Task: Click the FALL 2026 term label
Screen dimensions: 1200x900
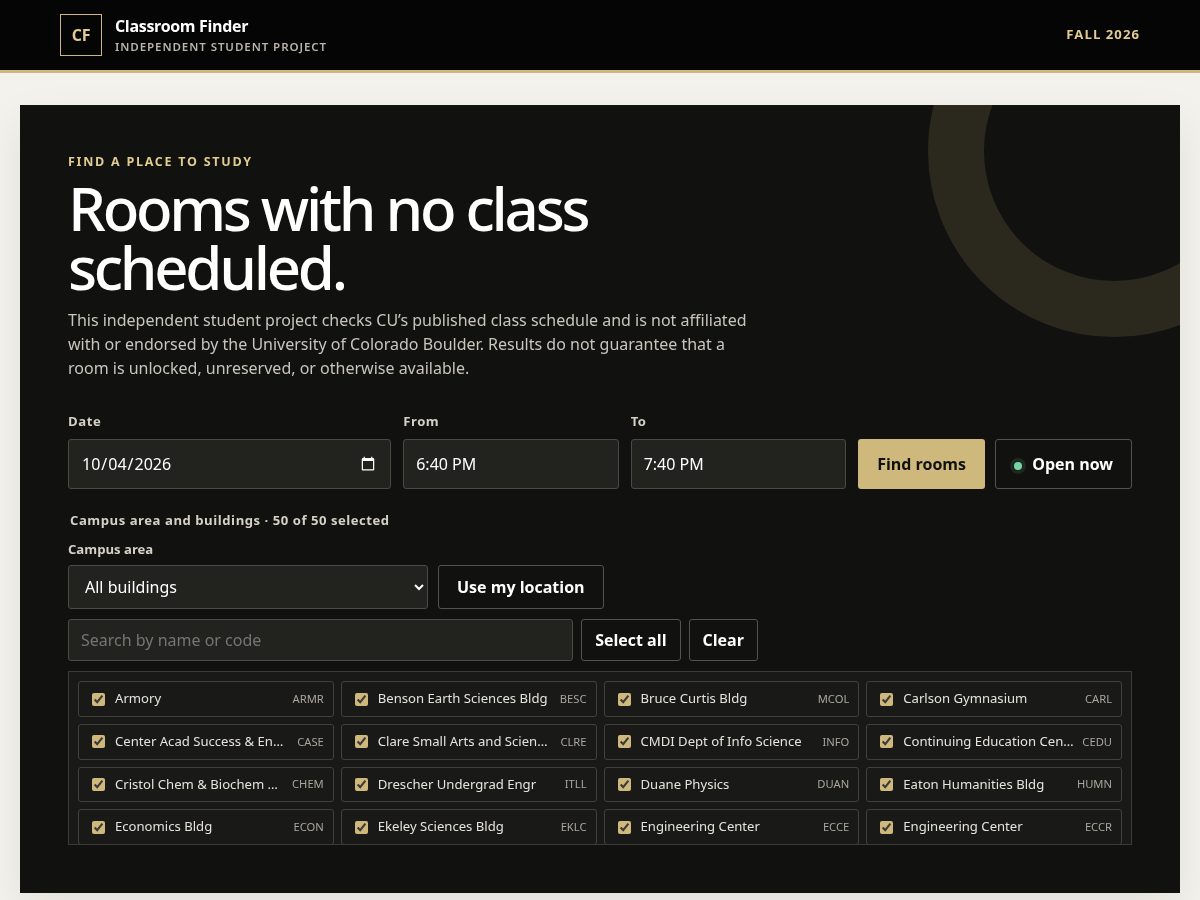Action: pos(1103,34)
